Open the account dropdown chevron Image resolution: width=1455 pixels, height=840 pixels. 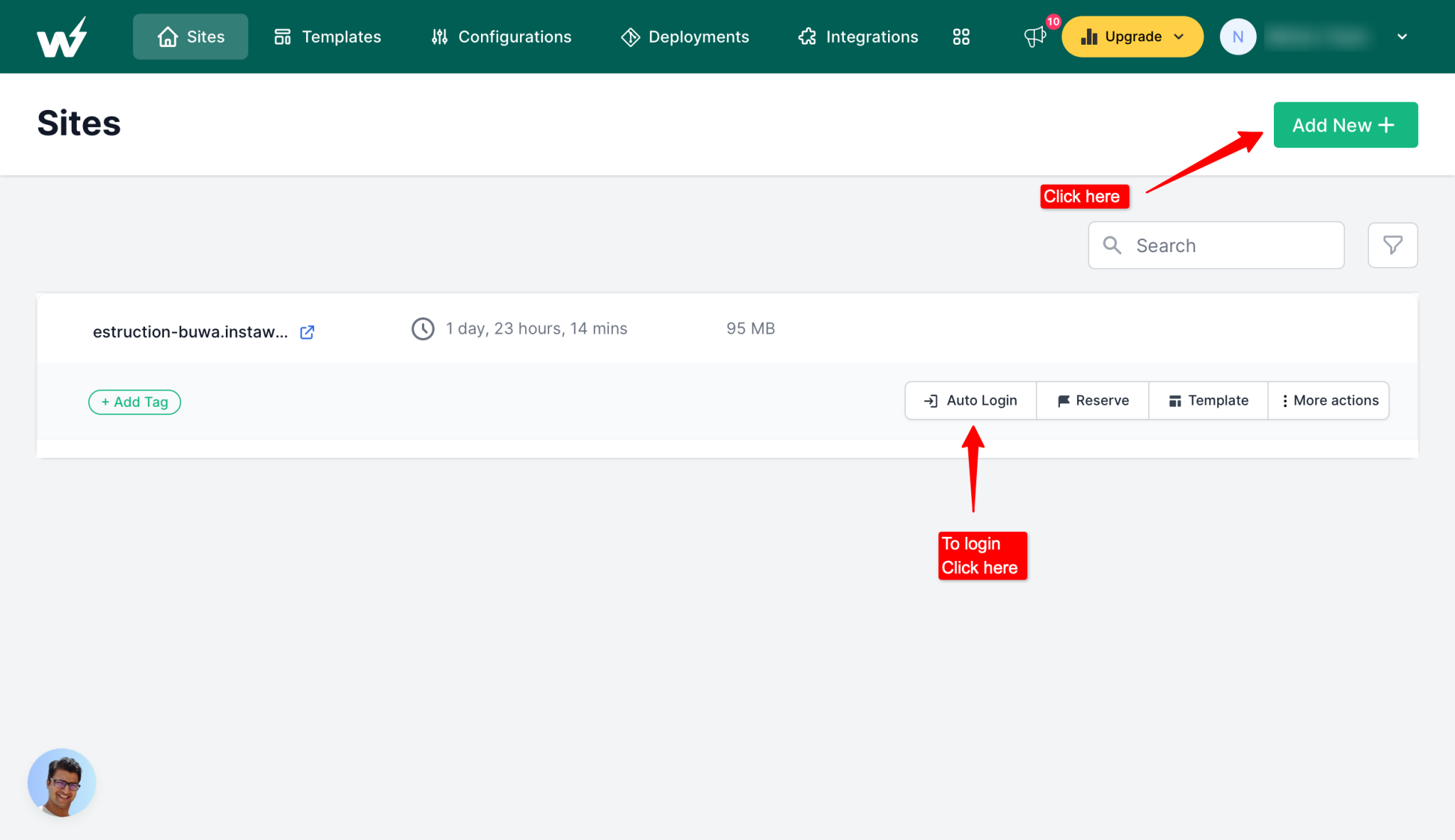(x=1401, y=36)
